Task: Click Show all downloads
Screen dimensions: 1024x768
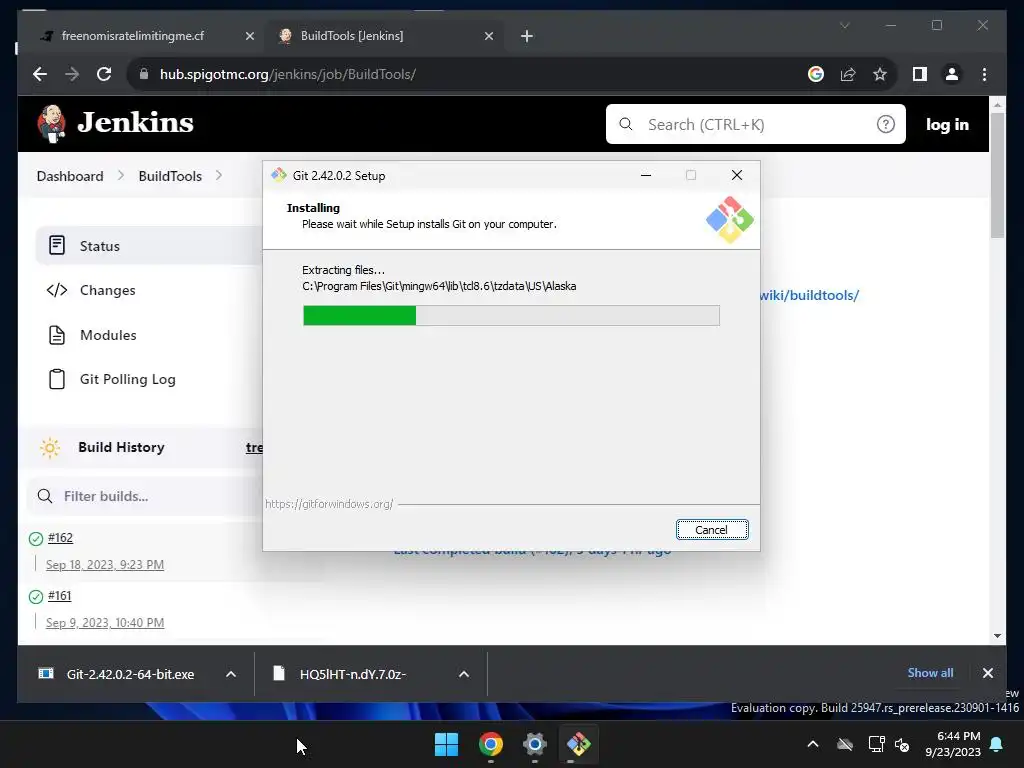Action: tap(930, 673)
